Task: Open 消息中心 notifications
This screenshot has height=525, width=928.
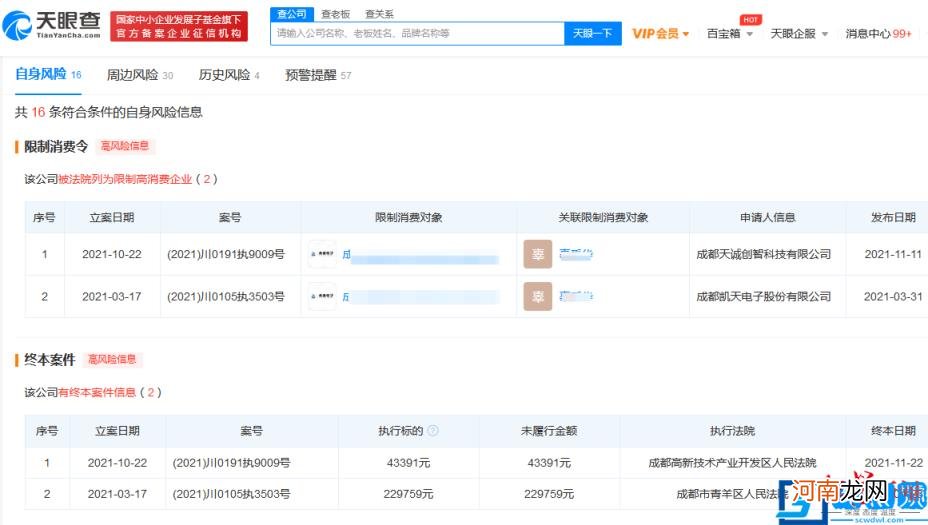Action: pyautogui.click(x=878, y=34)
